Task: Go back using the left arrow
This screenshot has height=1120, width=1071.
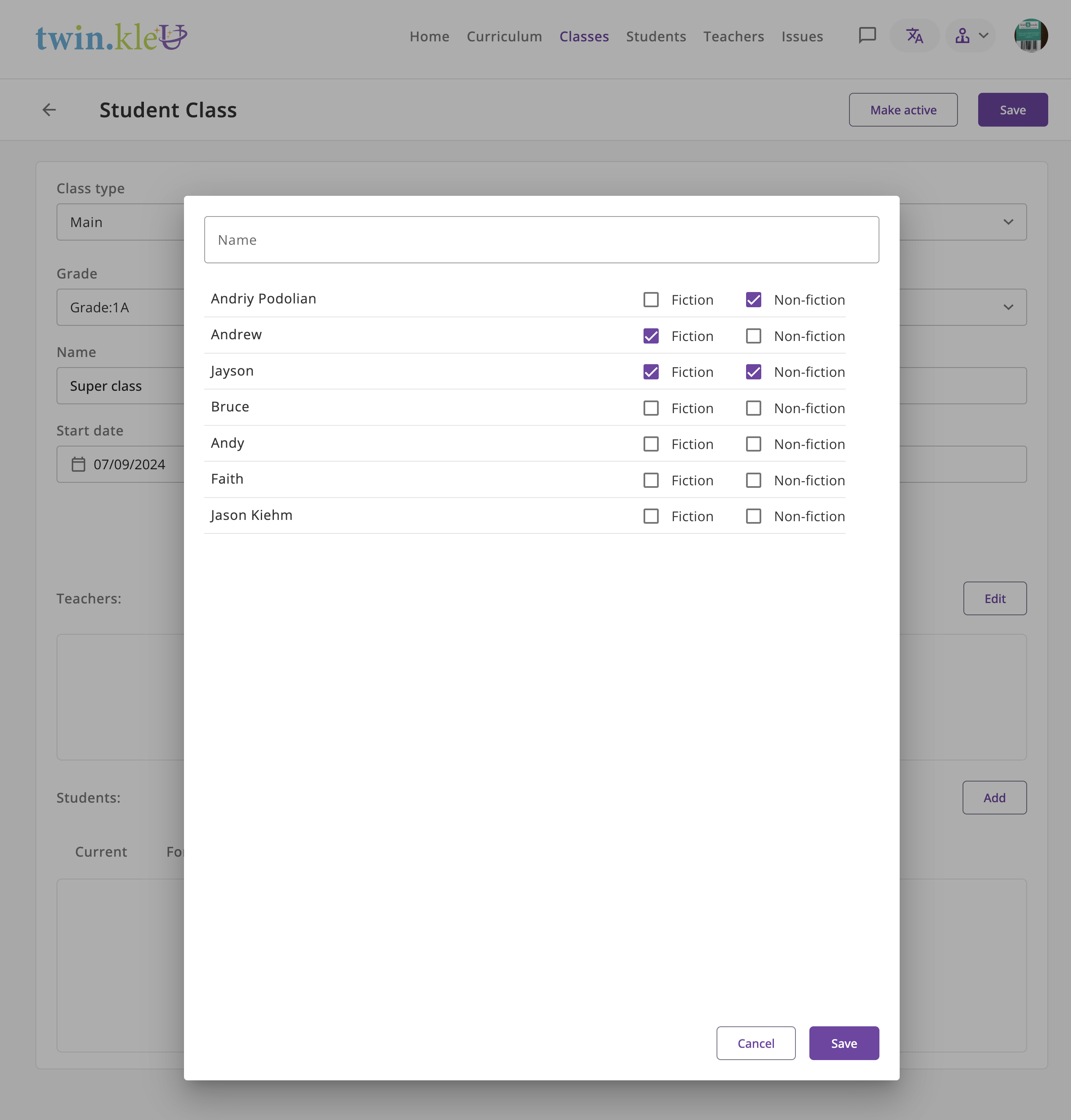Action: (x=49, y=110)
